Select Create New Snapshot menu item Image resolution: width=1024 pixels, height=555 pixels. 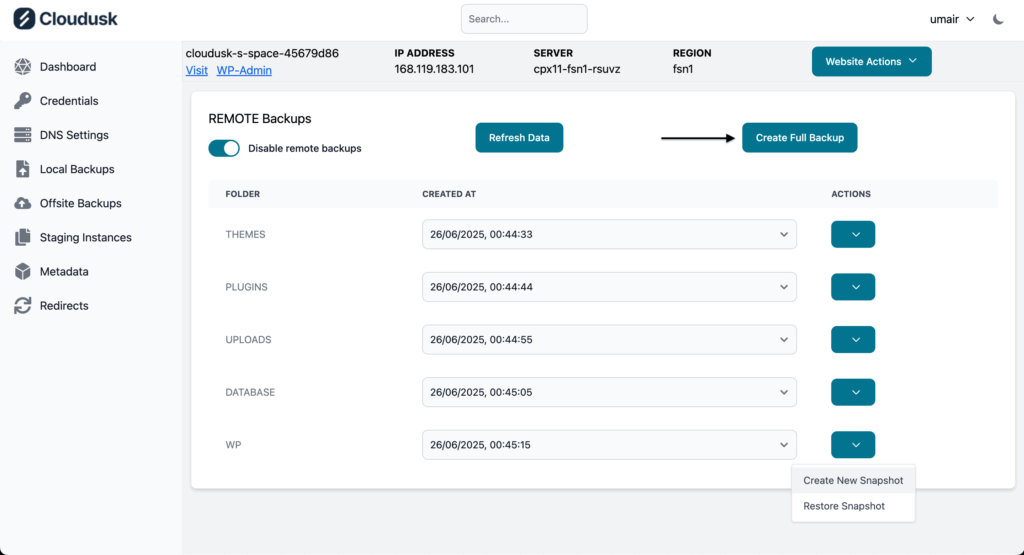852,480
